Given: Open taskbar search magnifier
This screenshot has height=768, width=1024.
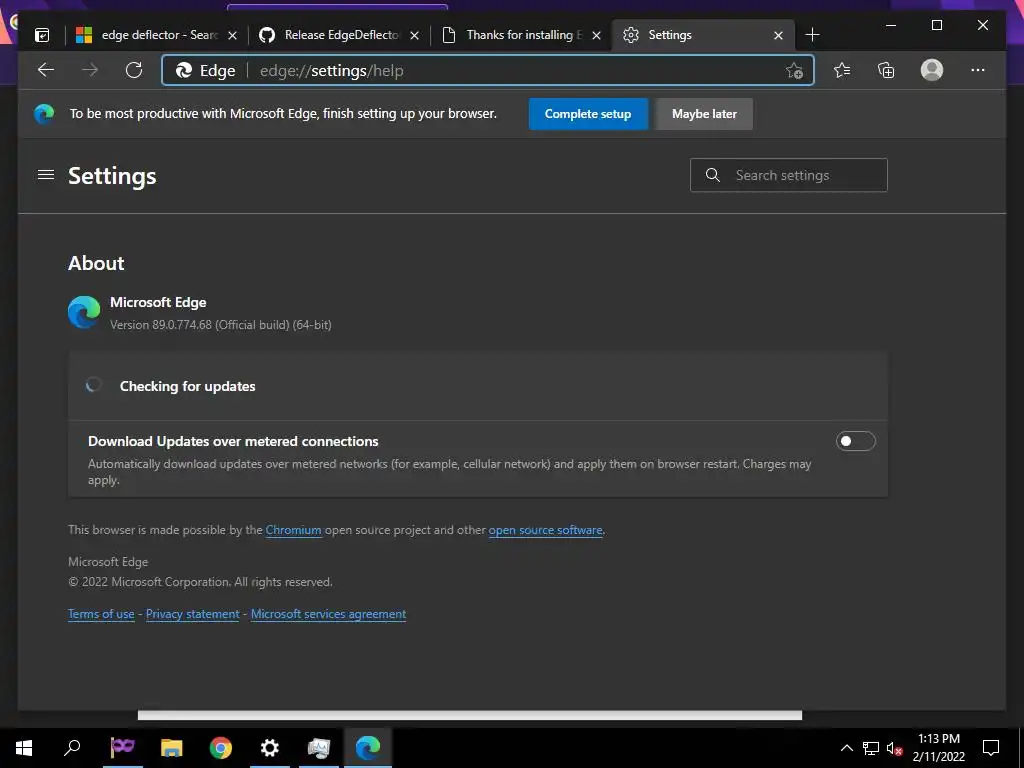Looking at the screenshot, I should (x=72, y=748).
